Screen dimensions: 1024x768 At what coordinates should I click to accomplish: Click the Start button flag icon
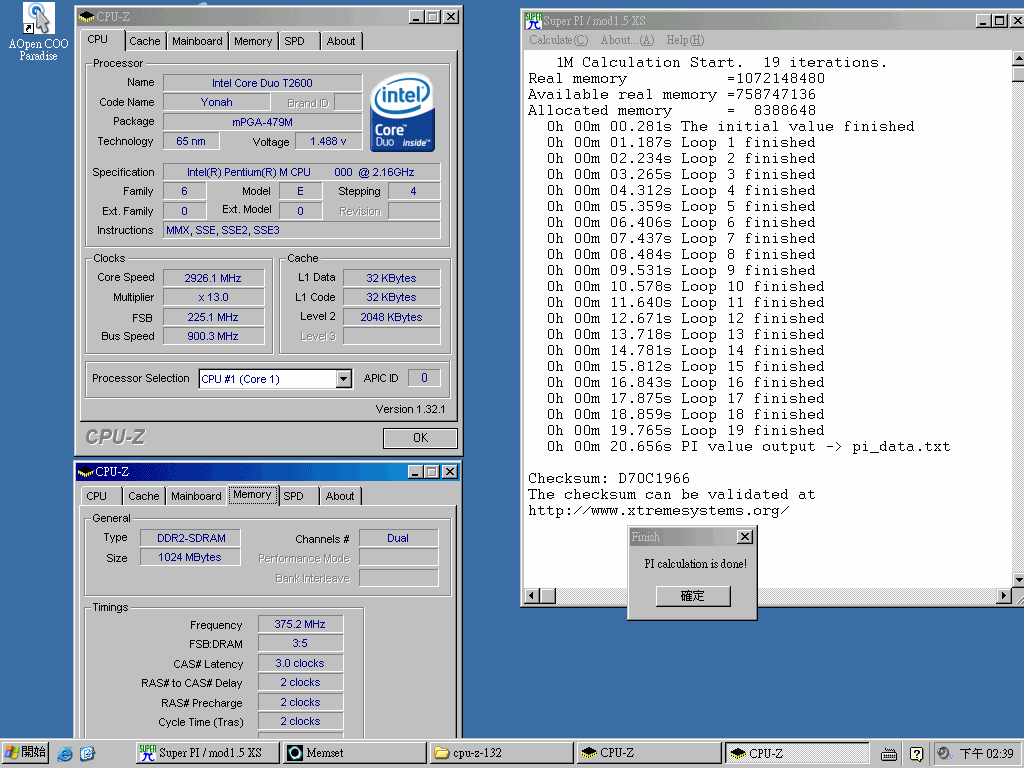[12, 752]
